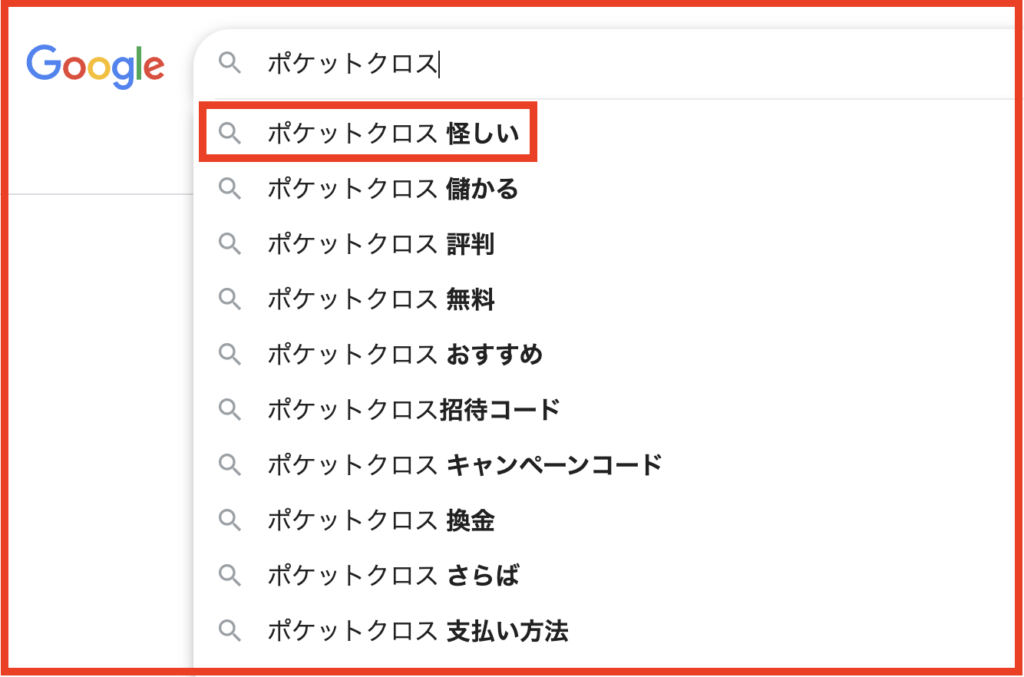
Task: Click search icon beside ポケットクロス 評判
Action: click(x=230, y=243)
